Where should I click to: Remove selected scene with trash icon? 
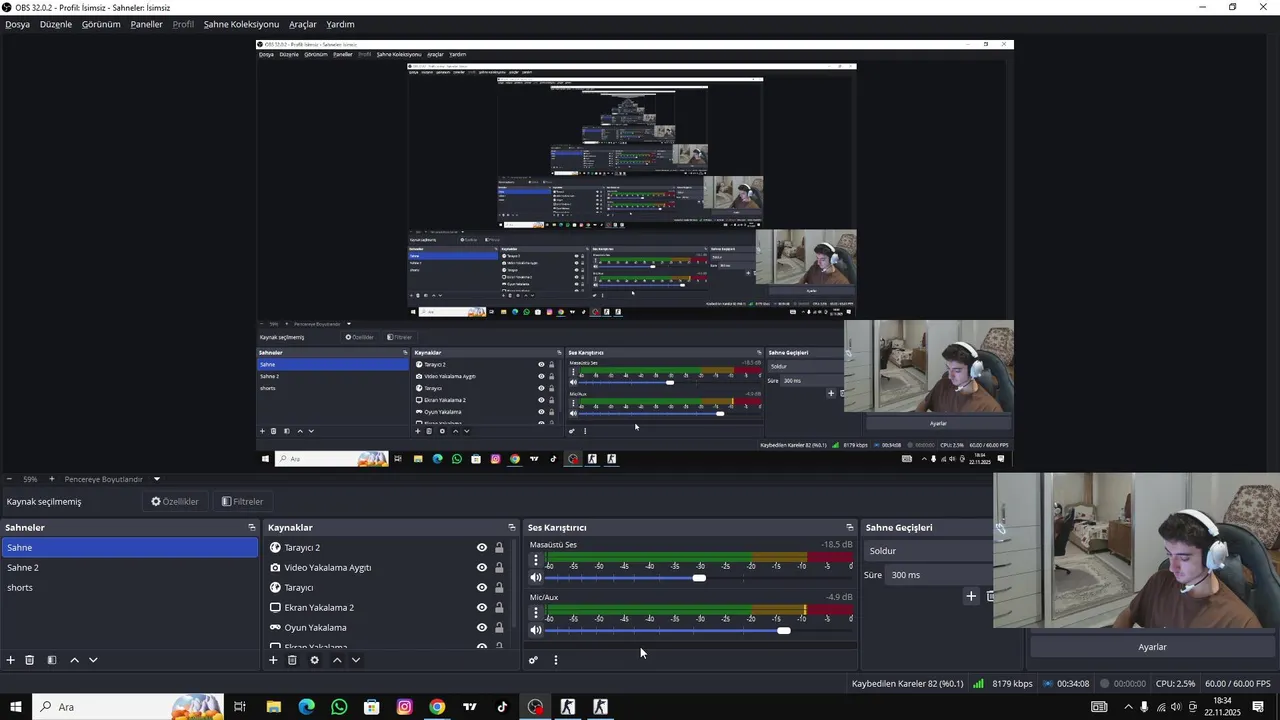pyautogui.click(x=30, y=660)
